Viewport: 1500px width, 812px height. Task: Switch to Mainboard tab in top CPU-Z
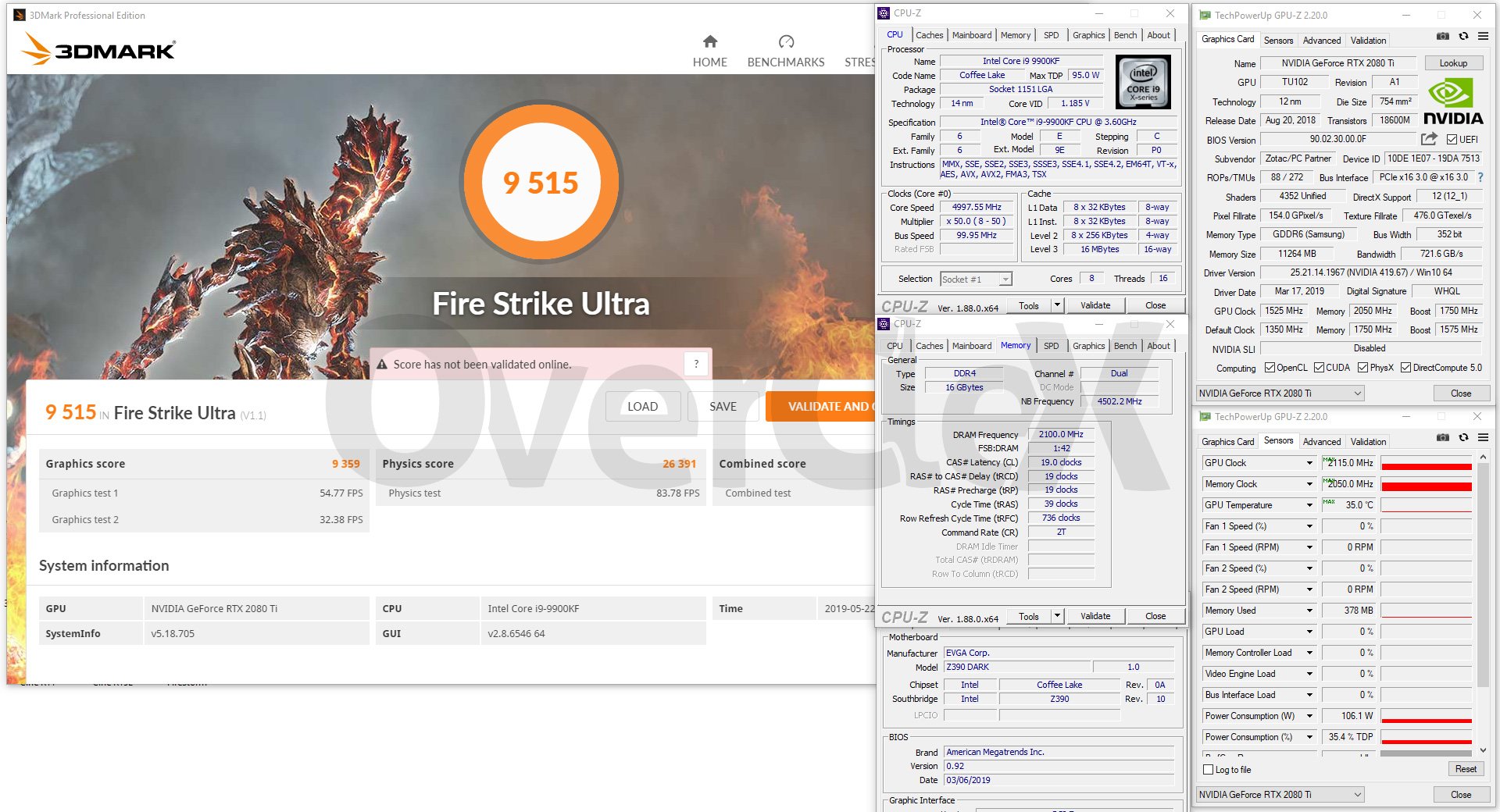[x=972, y=35]
